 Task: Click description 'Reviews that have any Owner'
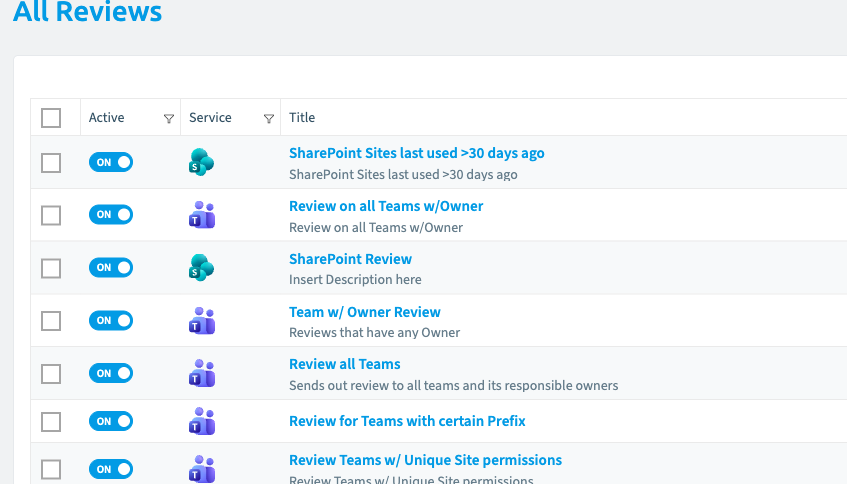click(x=374, y=332)
